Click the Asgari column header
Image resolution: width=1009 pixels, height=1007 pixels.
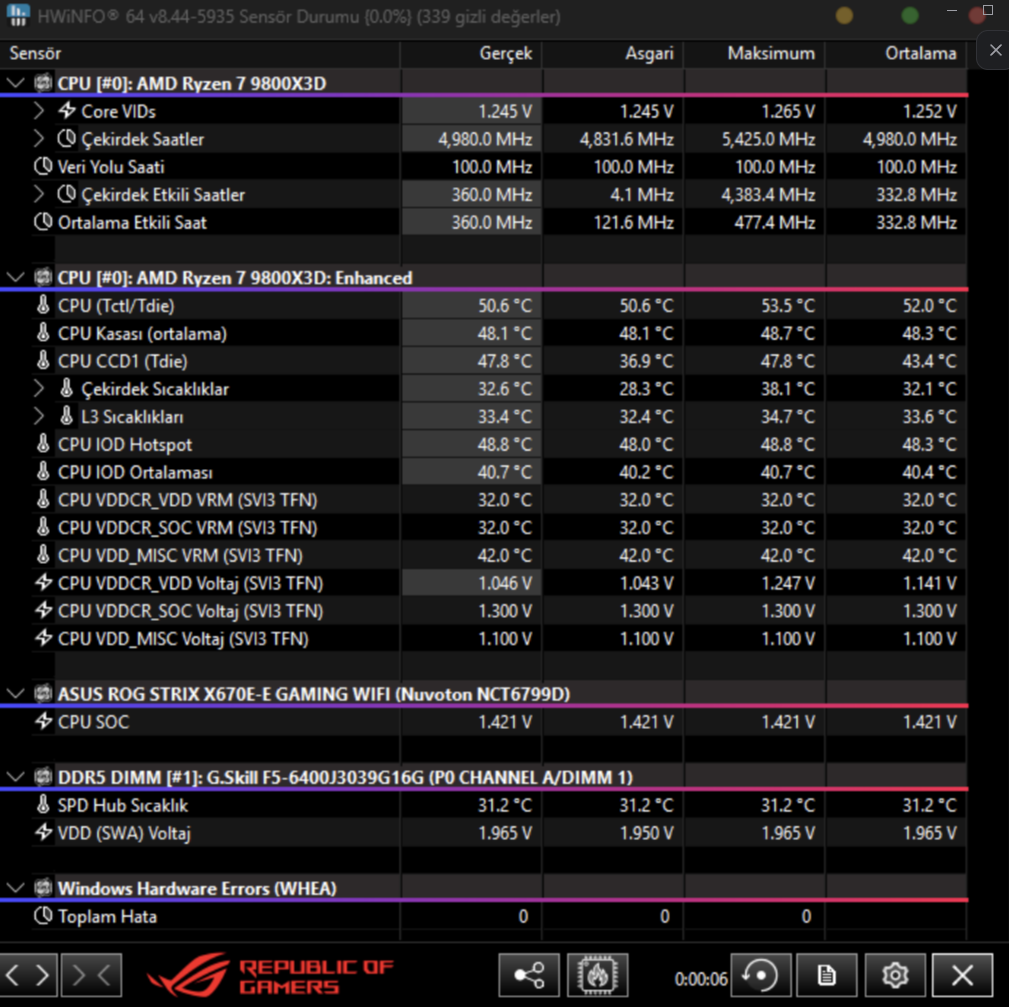[613, 53]
